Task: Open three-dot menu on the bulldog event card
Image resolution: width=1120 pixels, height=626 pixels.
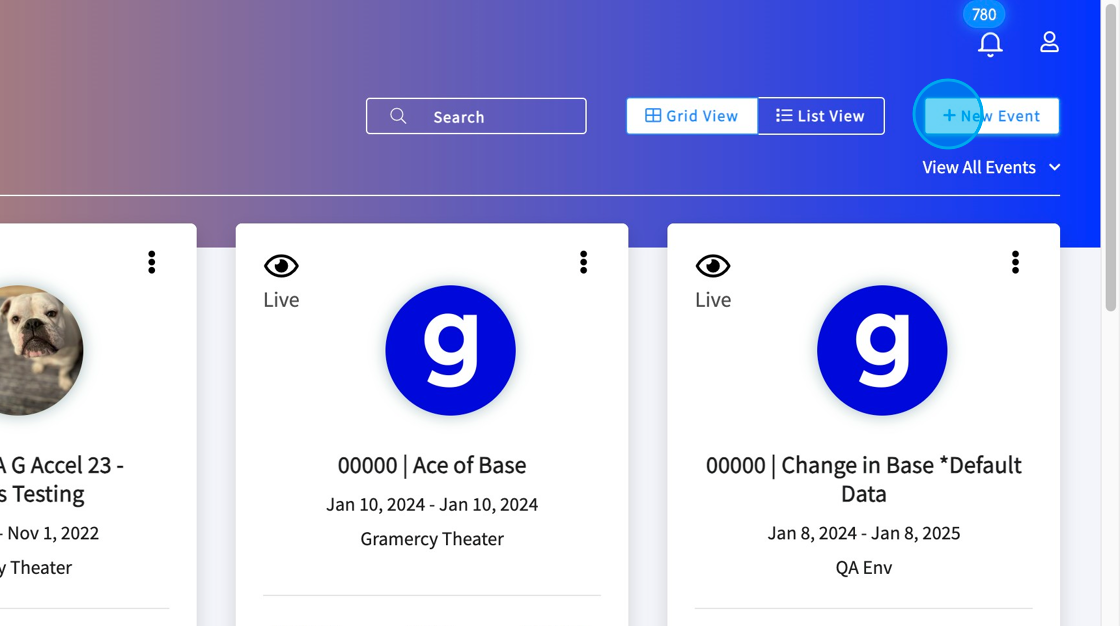Action: click(151, 262)
